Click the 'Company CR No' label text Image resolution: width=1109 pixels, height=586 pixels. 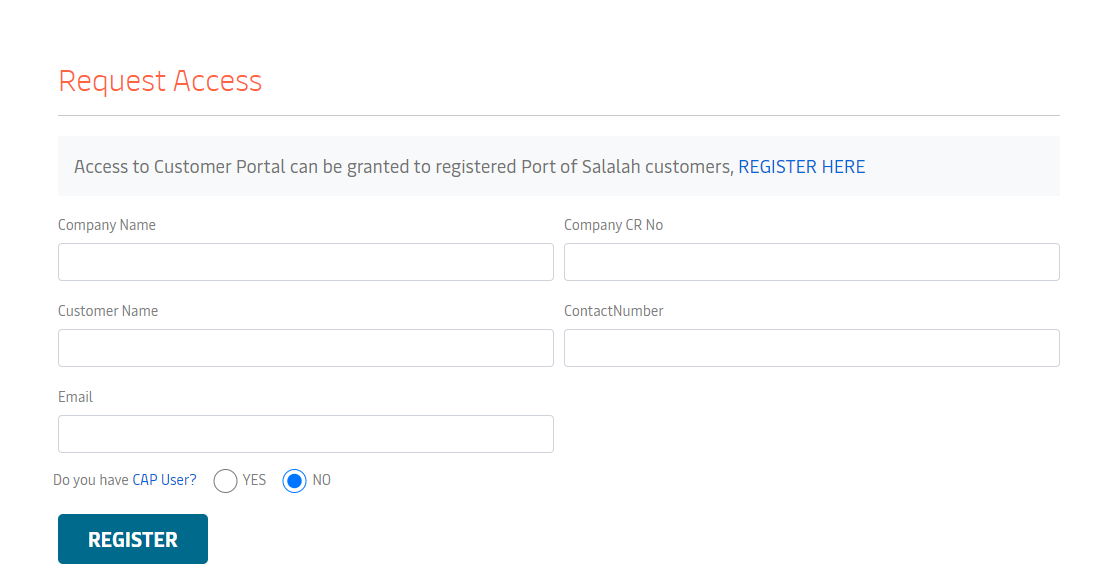(x=613, y=225)
